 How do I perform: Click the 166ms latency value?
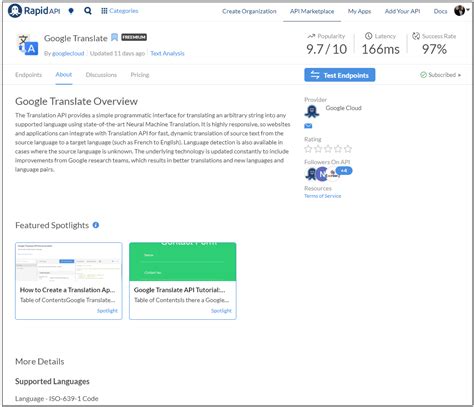pos(381,49)
